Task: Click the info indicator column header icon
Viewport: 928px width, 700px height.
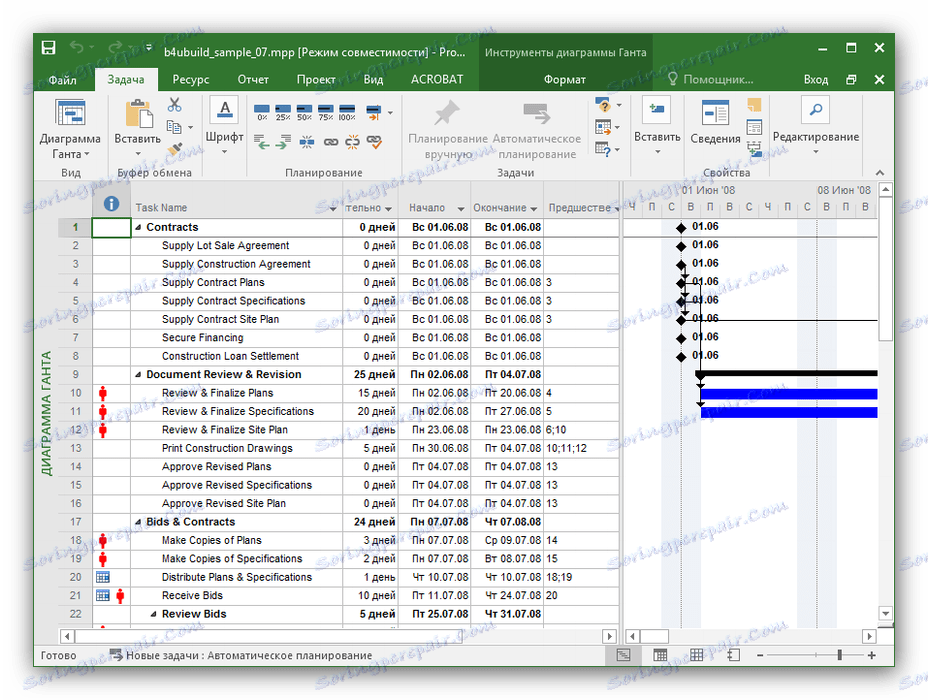Action: click(111, 204)
